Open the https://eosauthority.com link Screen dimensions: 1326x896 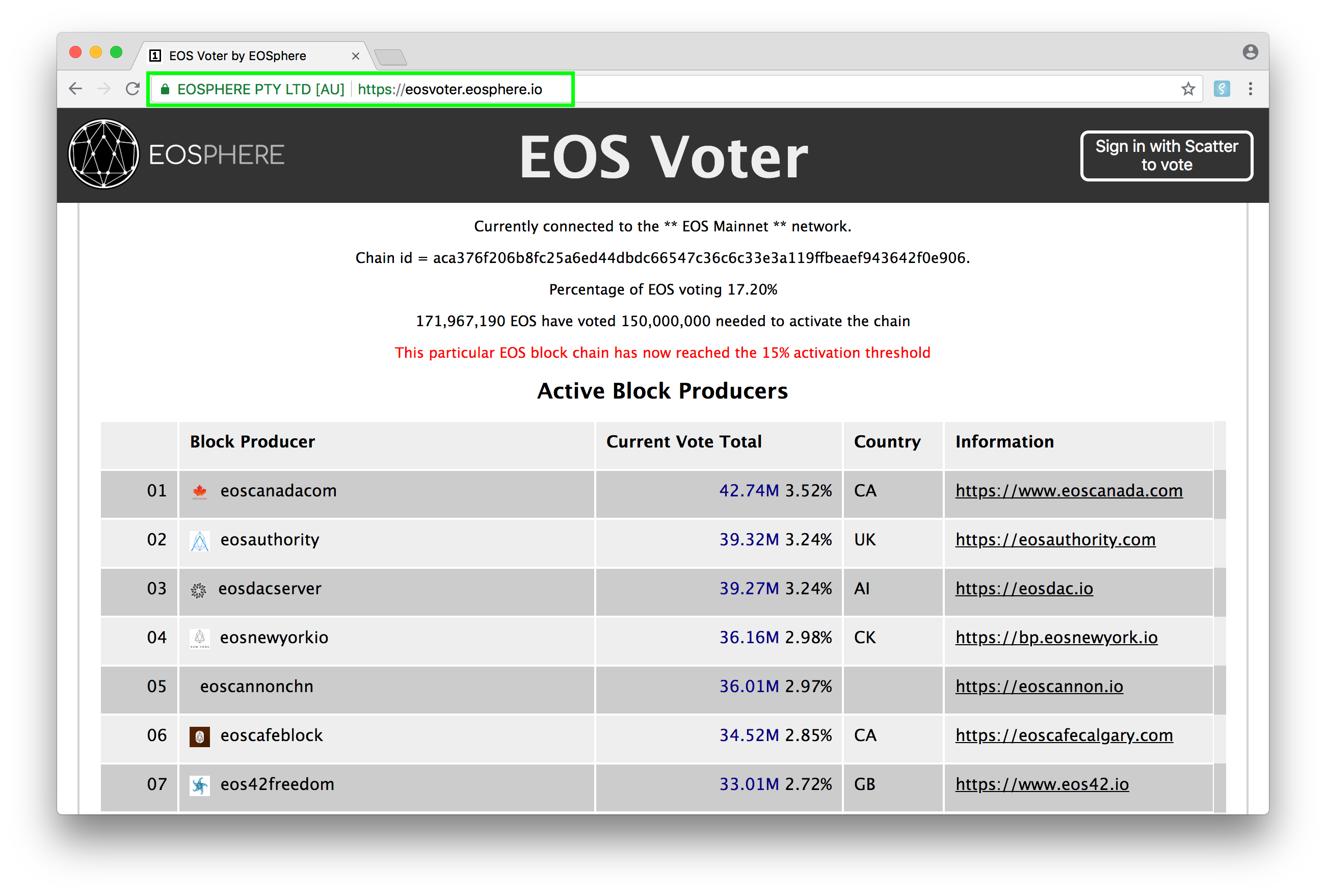tap(1055, 540)
